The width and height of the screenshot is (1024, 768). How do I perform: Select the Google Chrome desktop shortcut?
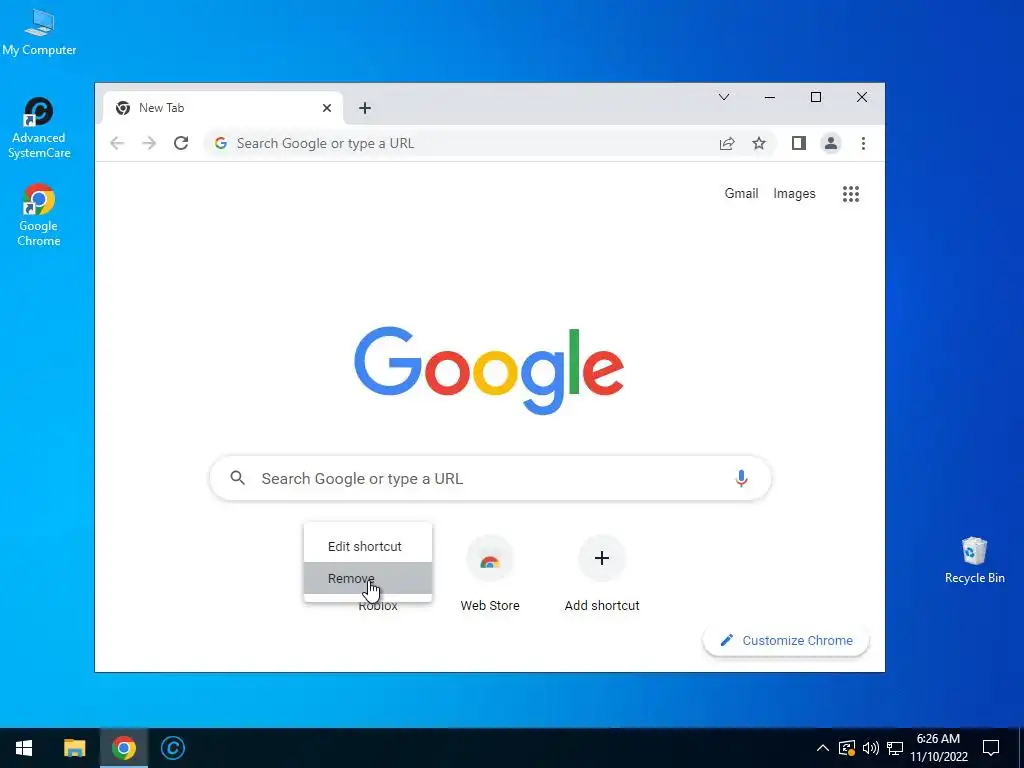[x=39, y=215]
